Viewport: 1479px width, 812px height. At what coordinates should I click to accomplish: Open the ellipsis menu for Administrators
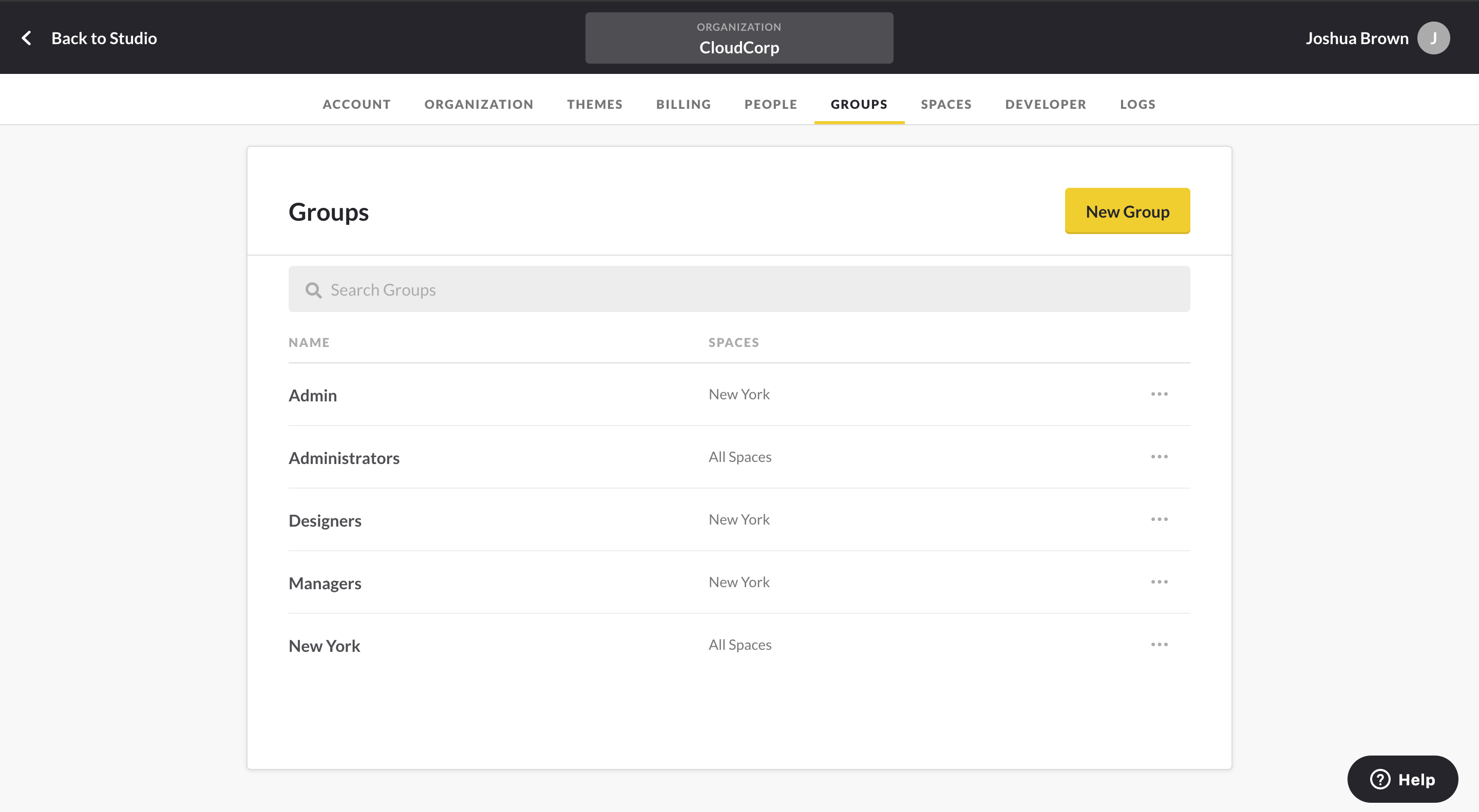click(1160, 456)
